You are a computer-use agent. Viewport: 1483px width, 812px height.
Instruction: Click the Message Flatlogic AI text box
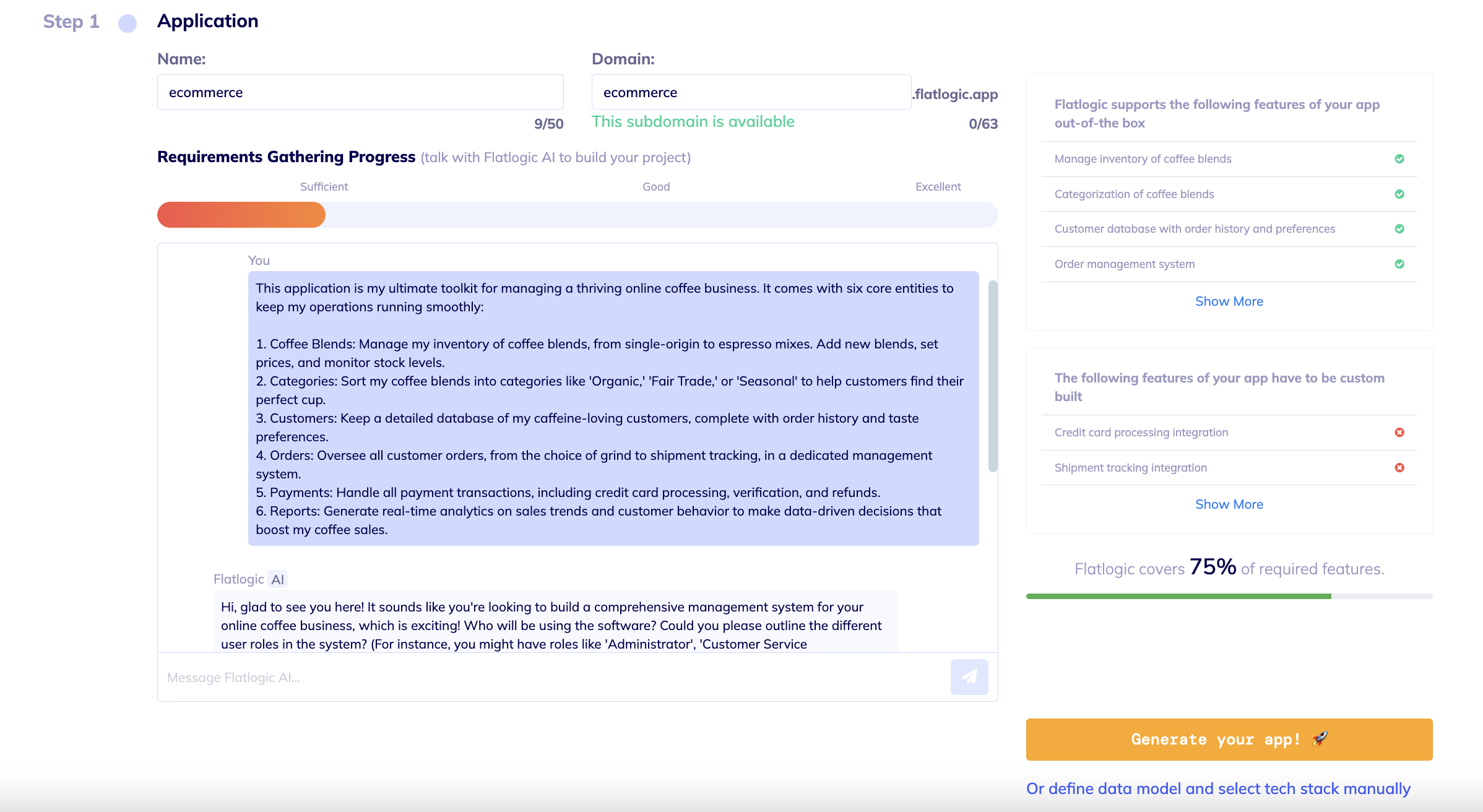[554, 678]
